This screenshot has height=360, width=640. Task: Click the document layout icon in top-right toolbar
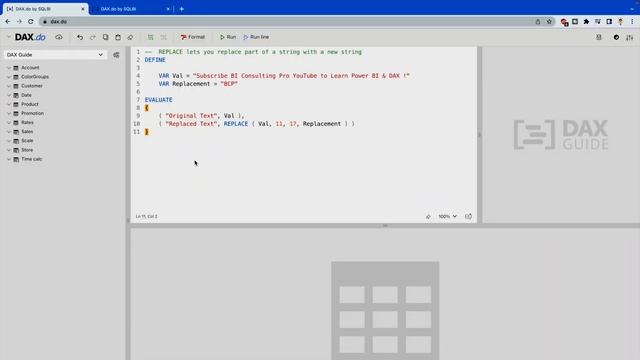click(599, 37)
